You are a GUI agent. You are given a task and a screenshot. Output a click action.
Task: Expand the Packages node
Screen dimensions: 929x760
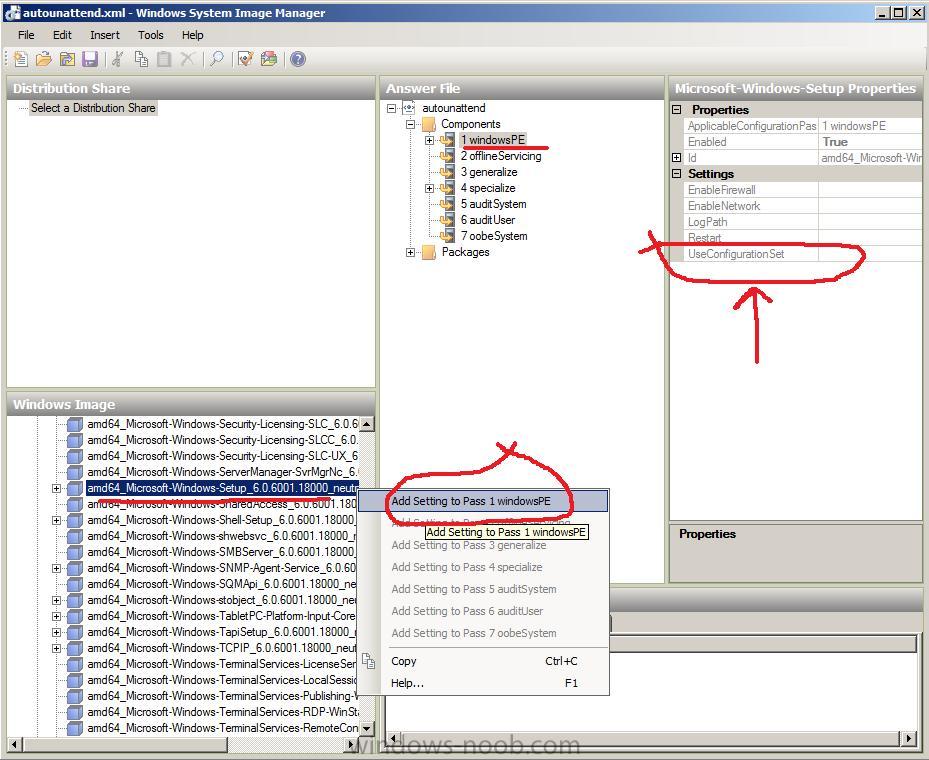410,252
